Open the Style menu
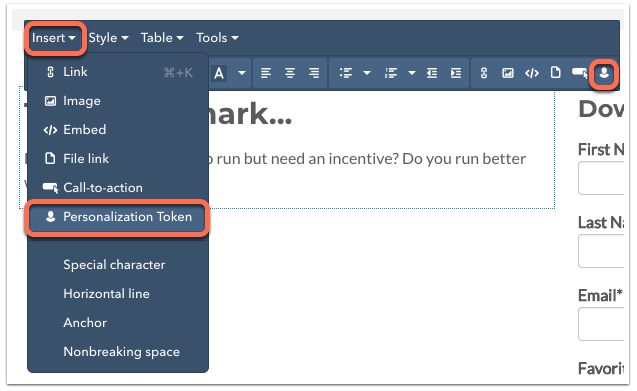Image resolution: width=637 pixels, height=391 pixels. point(108,38)
